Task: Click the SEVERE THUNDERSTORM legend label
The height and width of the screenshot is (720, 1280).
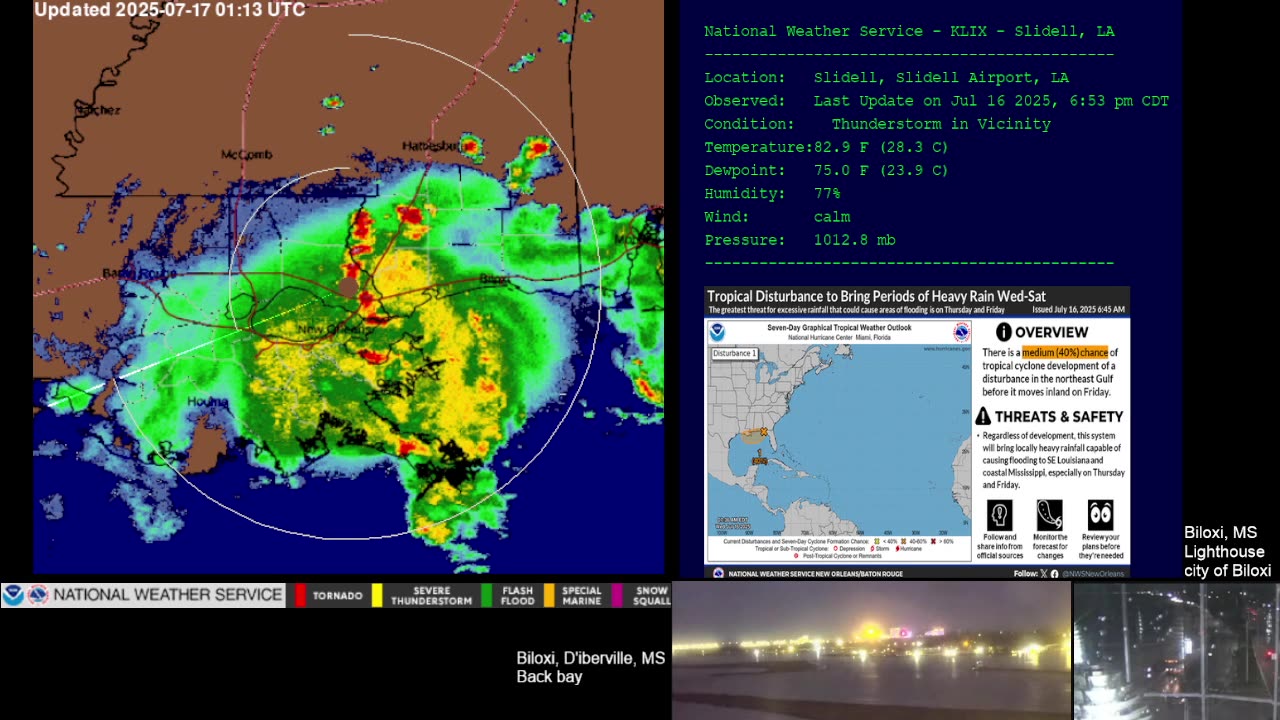Action: pos(431,596)
